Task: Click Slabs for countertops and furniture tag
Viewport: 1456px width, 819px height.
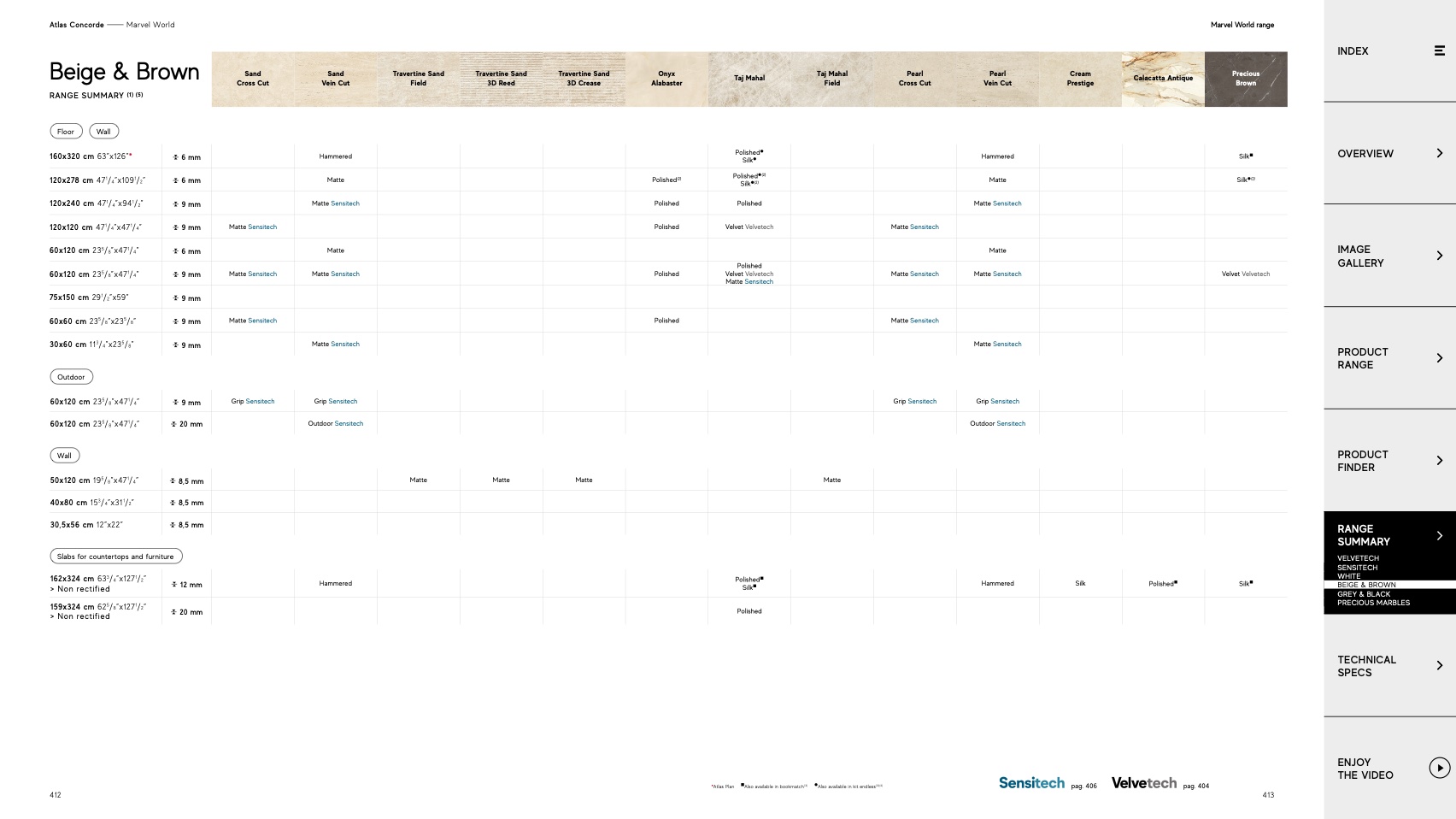Action: pos(115,557)
